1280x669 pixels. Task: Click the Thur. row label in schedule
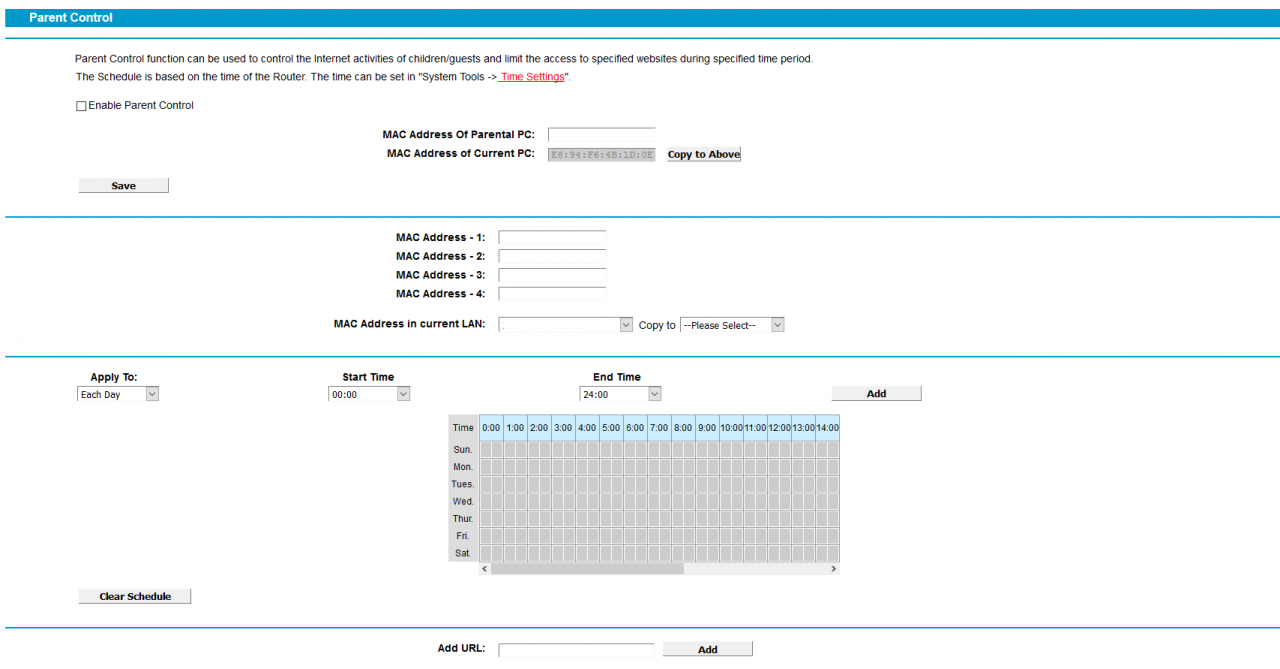(463, 519)
